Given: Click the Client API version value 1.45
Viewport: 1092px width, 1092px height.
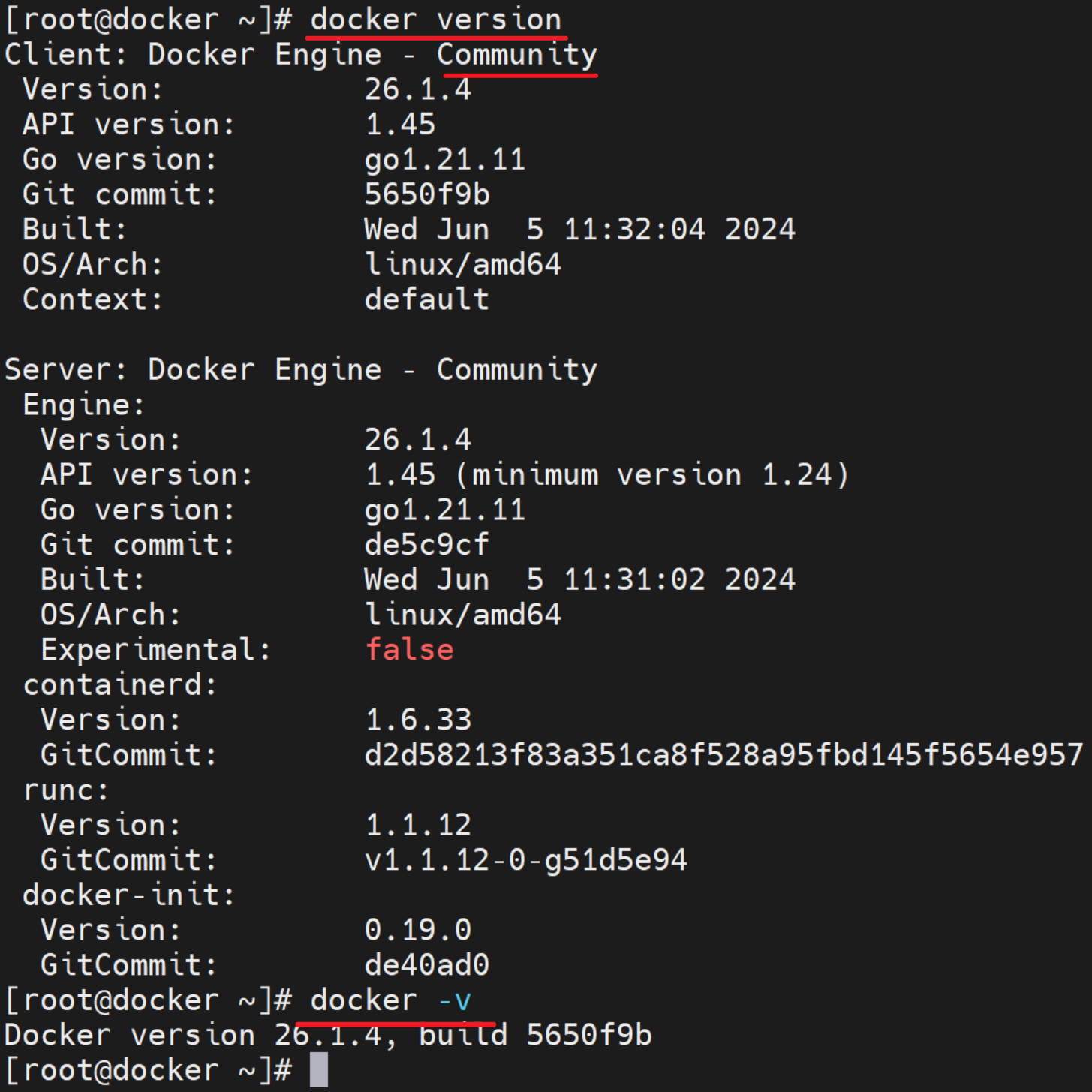Looking at the screenshot, I should (399, 125).
